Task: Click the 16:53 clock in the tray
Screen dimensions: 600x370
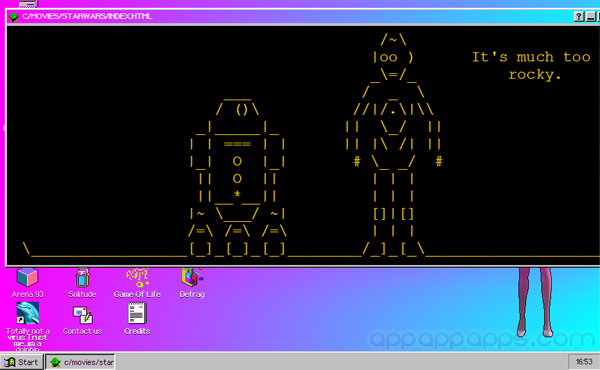Action: click(584, 362)
